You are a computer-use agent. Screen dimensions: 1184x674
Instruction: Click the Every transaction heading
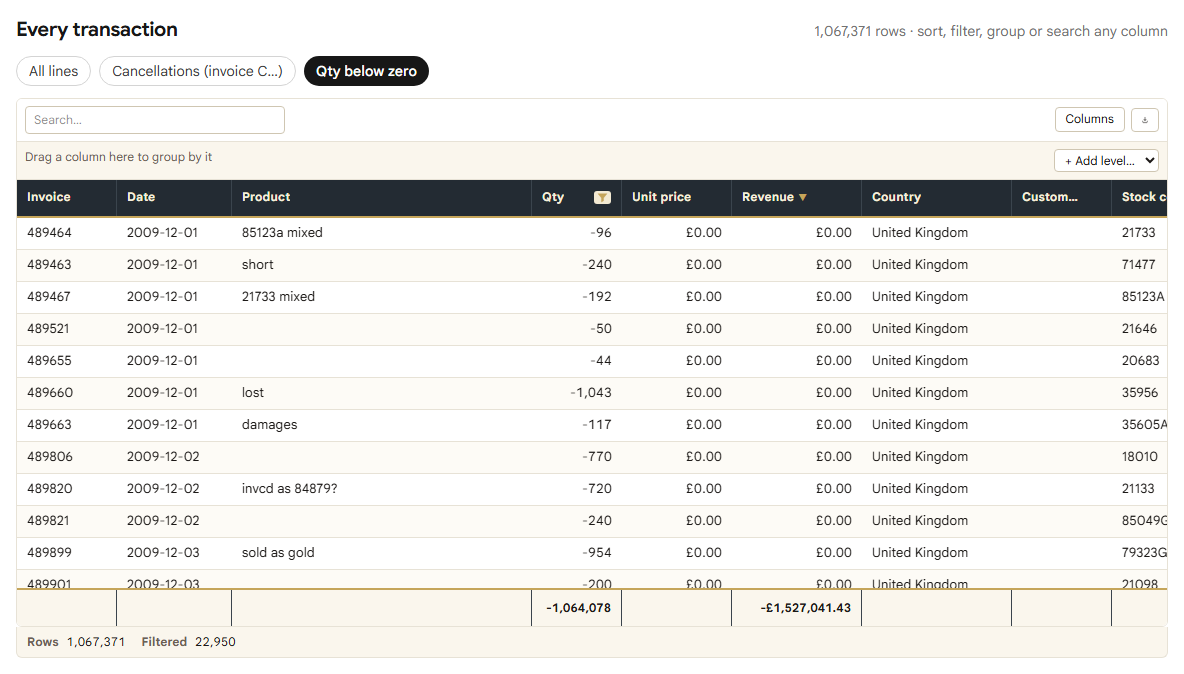[x=97, y=29]
